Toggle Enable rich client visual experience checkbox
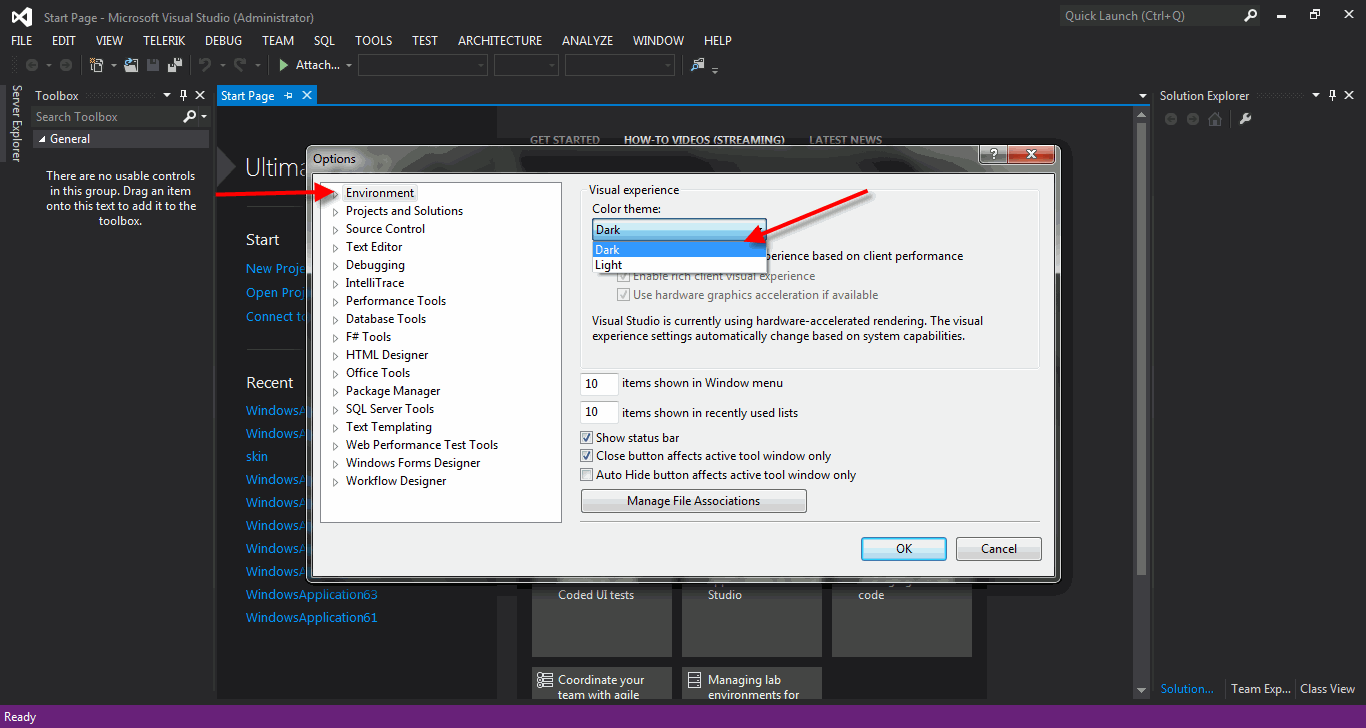The width and height of the screenshot is (1366, 728). (x=624, y=276)
